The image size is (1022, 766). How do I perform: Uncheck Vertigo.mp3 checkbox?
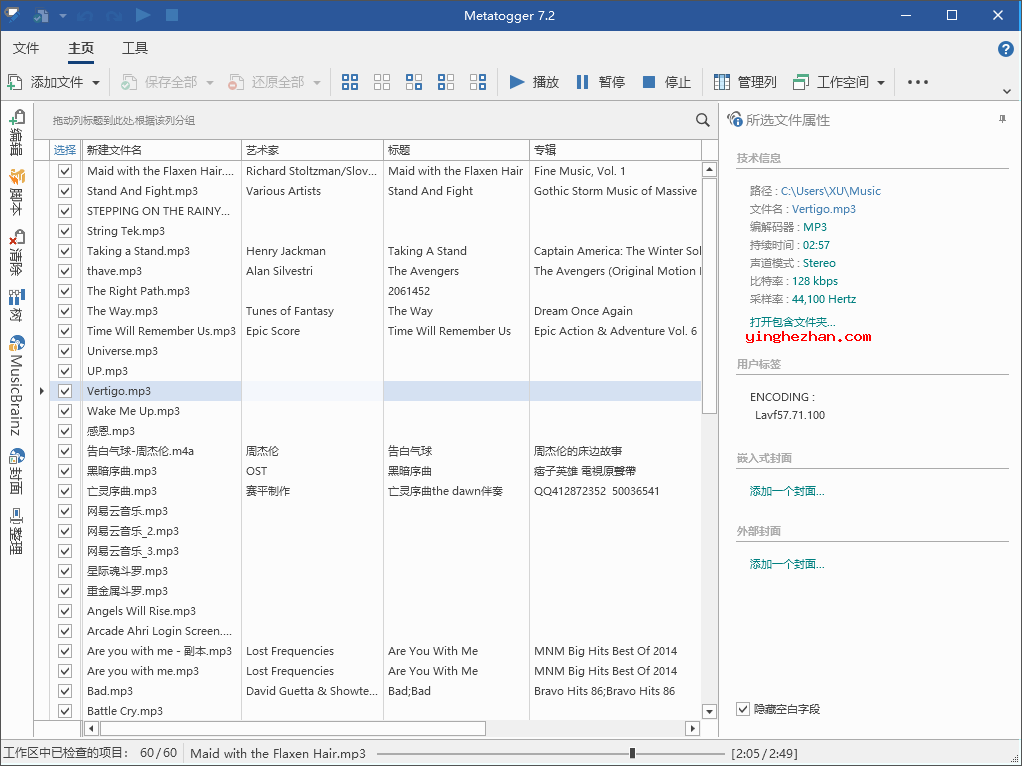click(x=65, y=391)
